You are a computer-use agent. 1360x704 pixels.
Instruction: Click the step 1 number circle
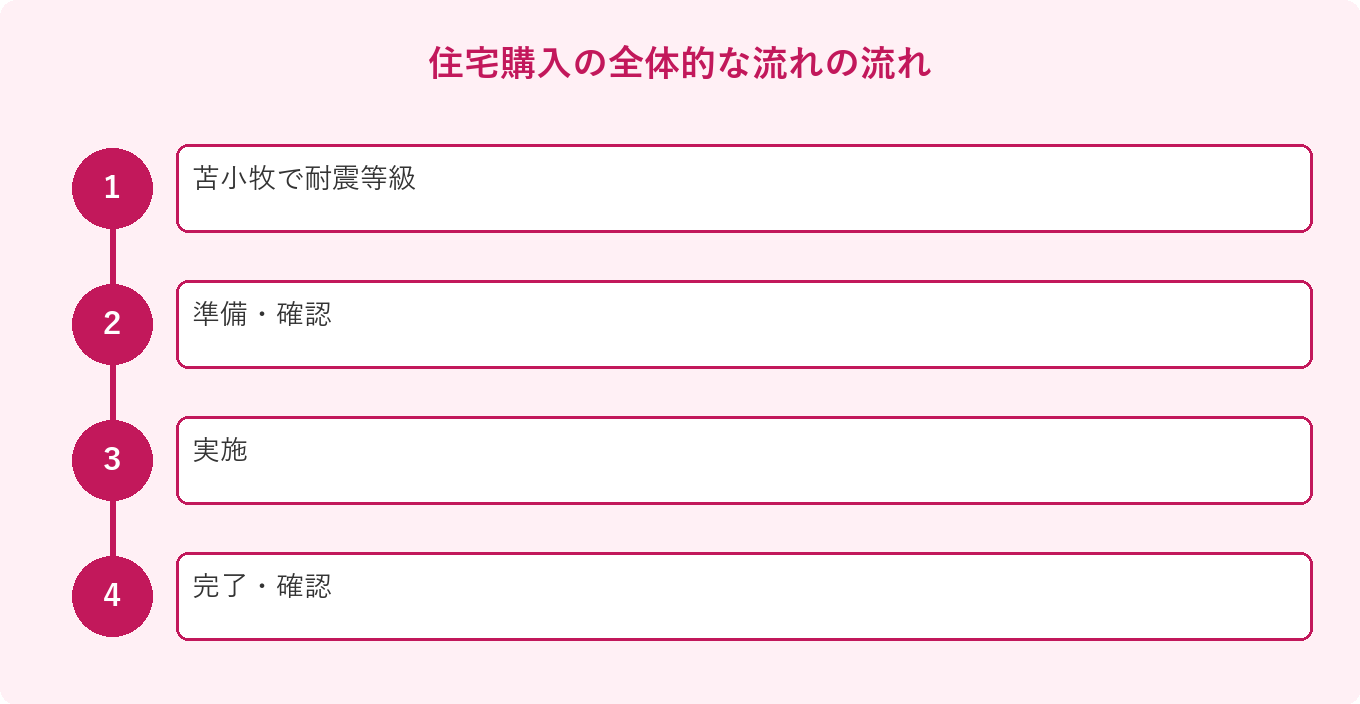pyautogui.click(x=112, y=188)
